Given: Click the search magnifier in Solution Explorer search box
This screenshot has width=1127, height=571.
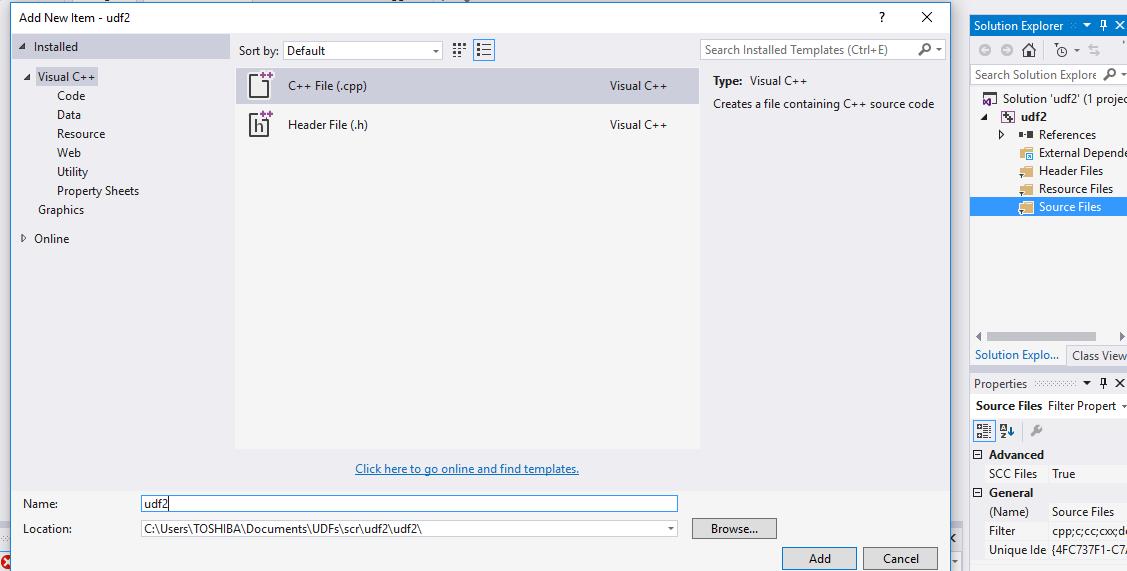Looking at the screenshot, I should [1110, 74].
